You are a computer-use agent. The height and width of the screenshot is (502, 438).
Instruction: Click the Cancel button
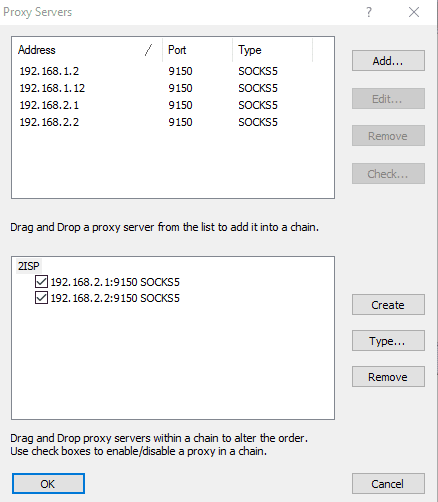coord(388,484)
